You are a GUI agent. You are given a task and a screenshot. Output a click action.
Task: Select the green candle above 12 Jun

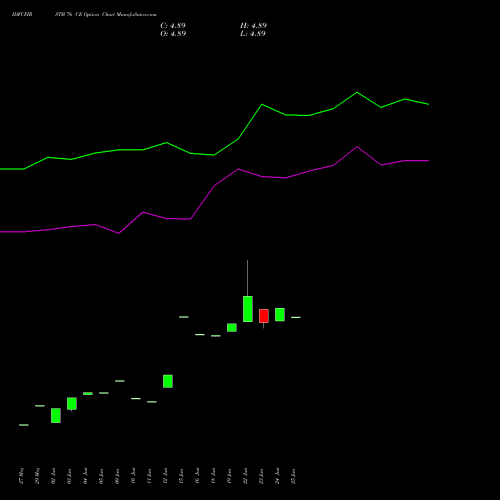(x=168, y=381)
